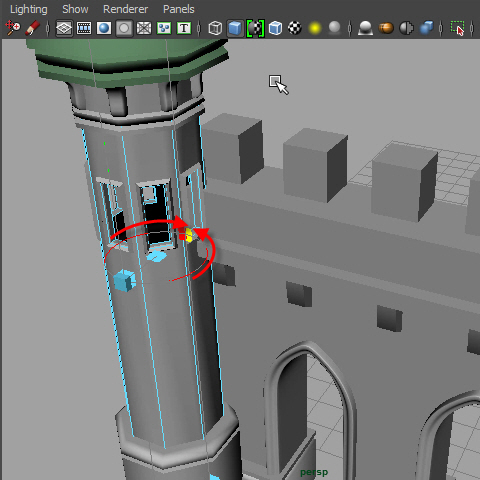The width and height of the screenshot is (480, 480).
Task: Enable Textured checkered sphere icon
Action: point(295,28)
